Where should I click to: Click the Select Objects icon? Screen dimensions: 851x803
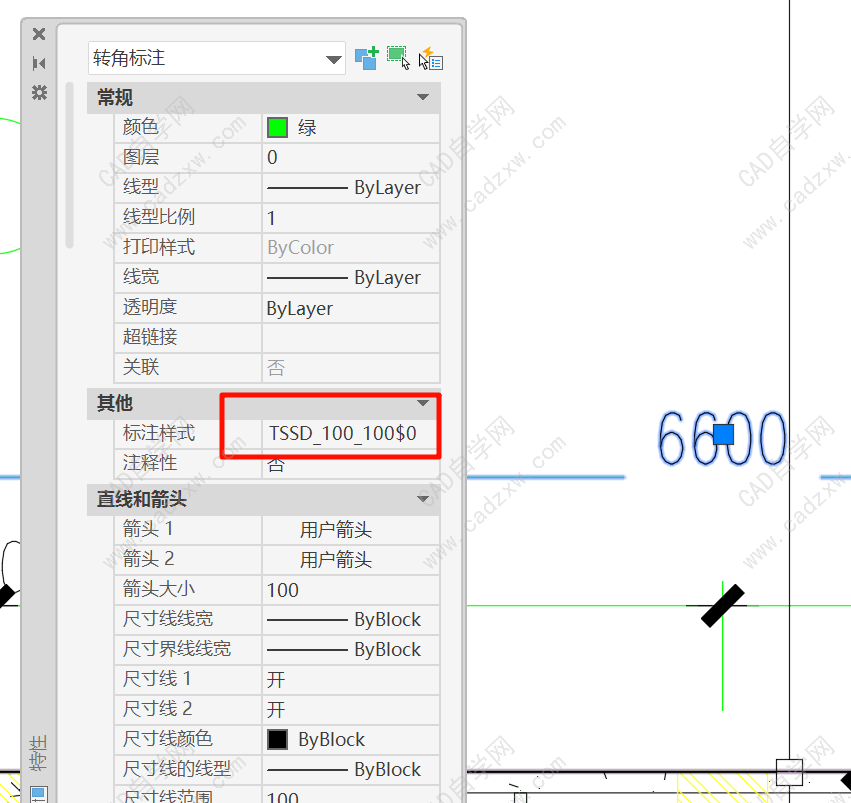[x=398, y=57]
